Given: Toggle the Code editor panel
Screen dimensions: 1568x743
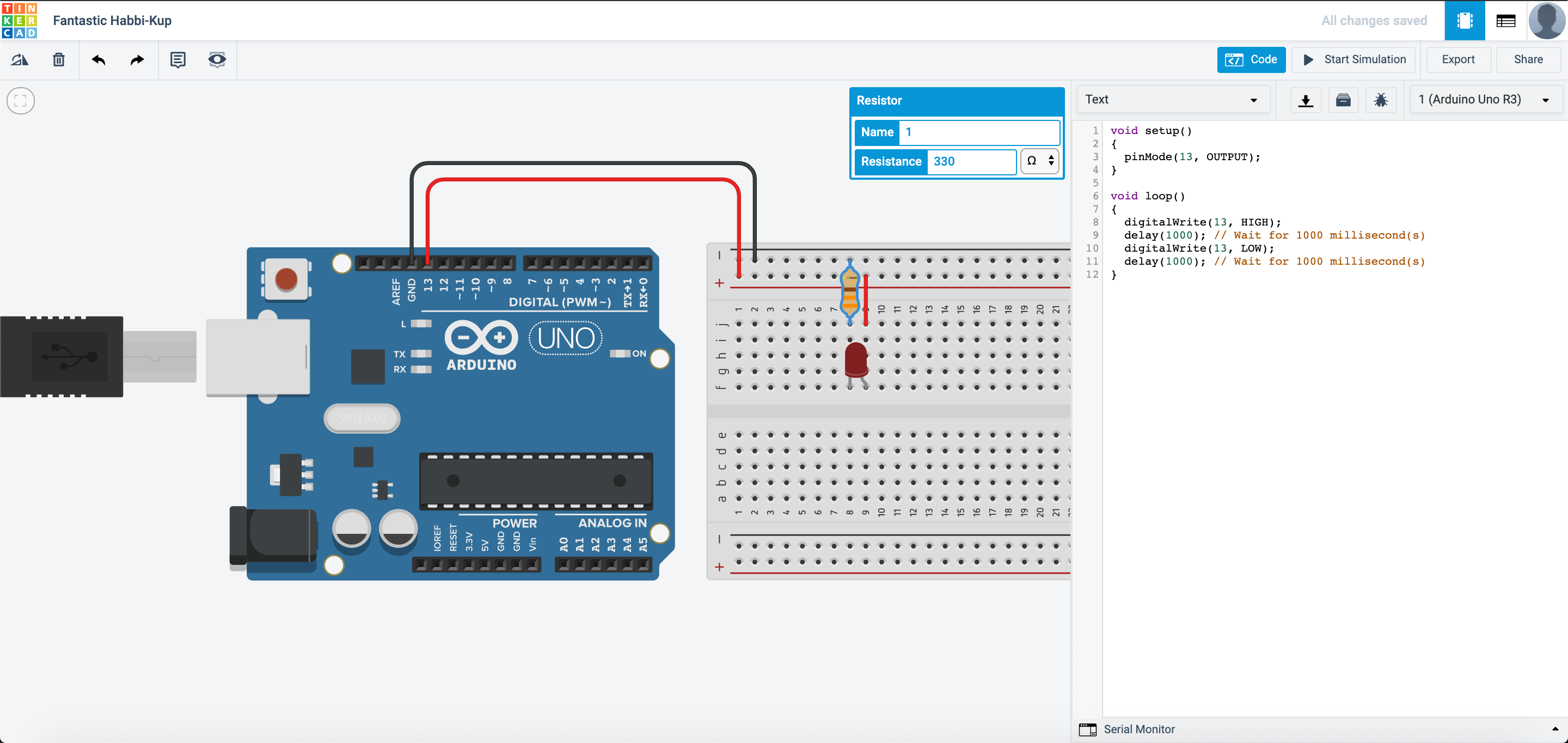Looking at the screenshot, I should tap(1251, 60).
